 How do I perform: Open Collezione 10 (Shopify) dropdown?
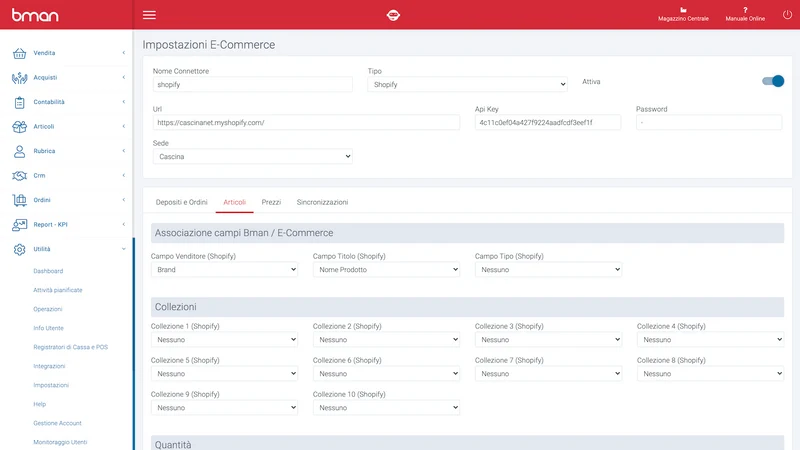[386, 408]
